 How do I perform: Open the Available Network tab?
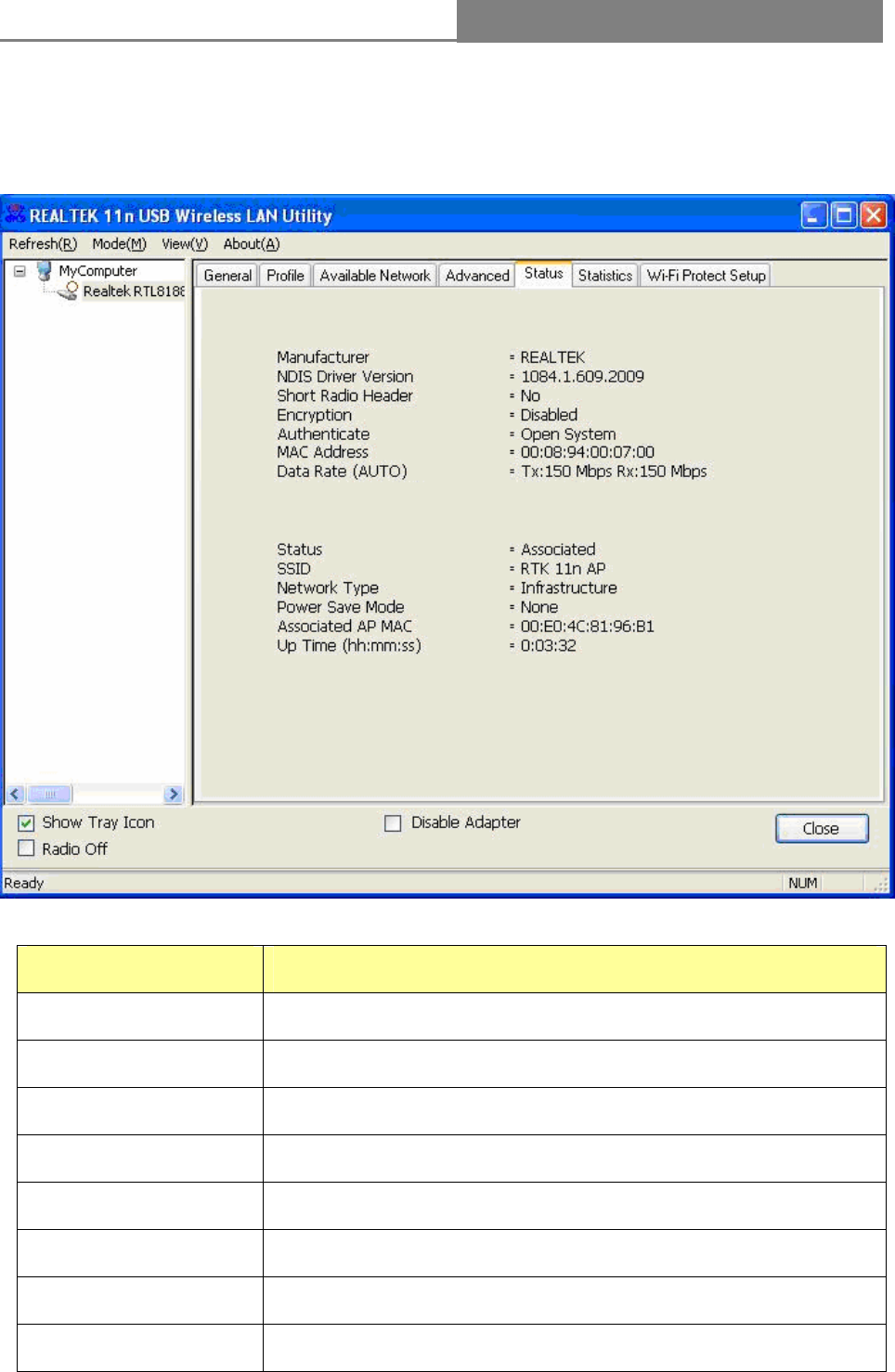pyautogui.click(x=375, y=276)
